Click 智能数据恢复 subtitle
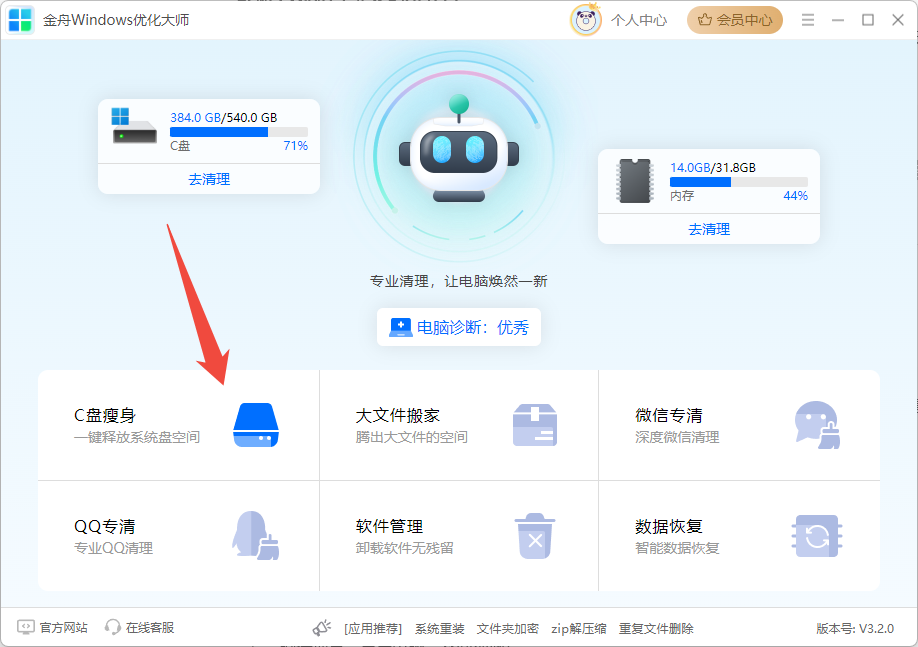Screen dimensions: 918x647 (x=677, y=549)
